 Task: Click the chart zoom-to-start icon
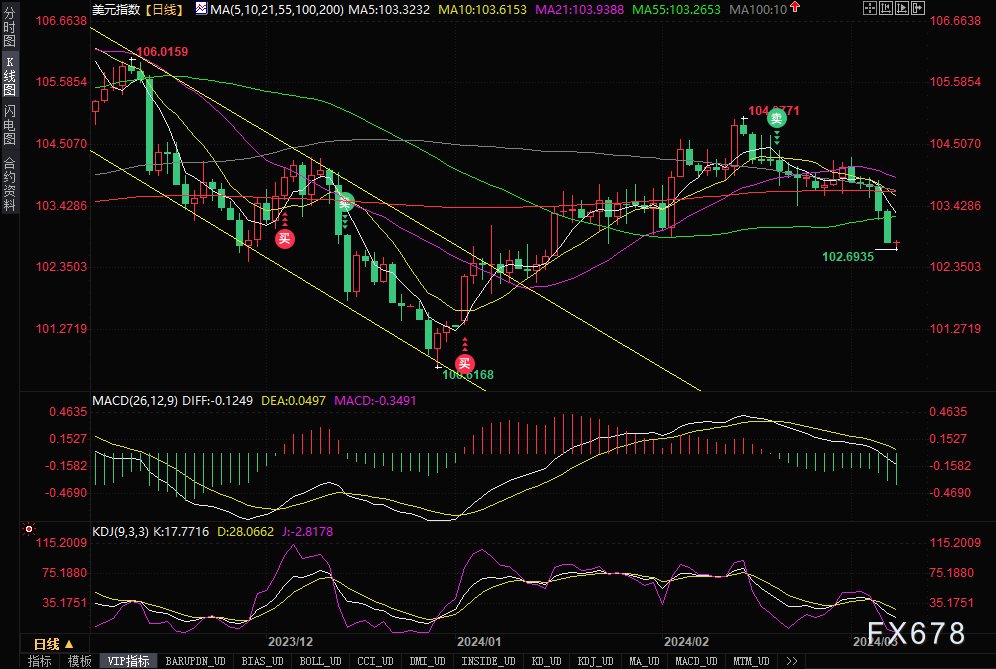pyautogui.click(x=886, y=8)
